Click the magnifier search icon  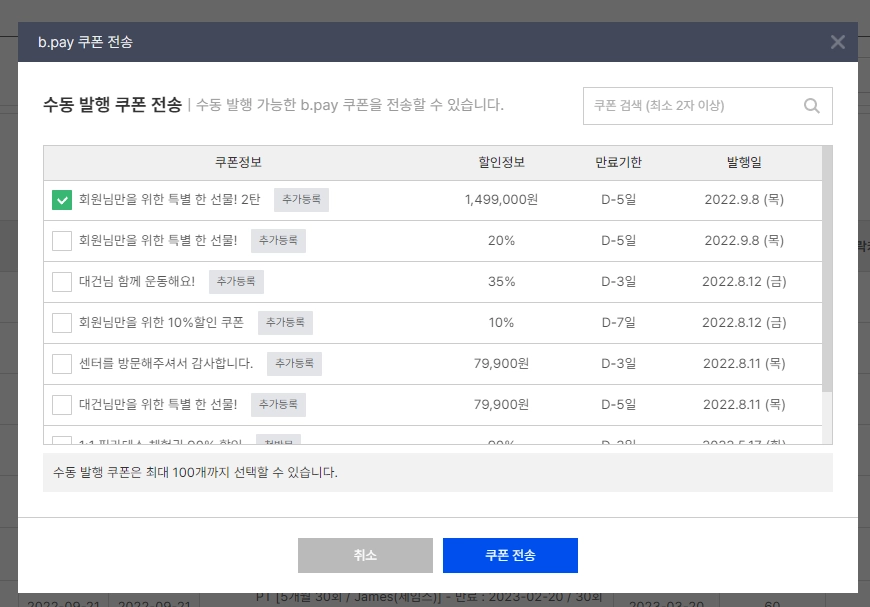[x=811, y=105]
